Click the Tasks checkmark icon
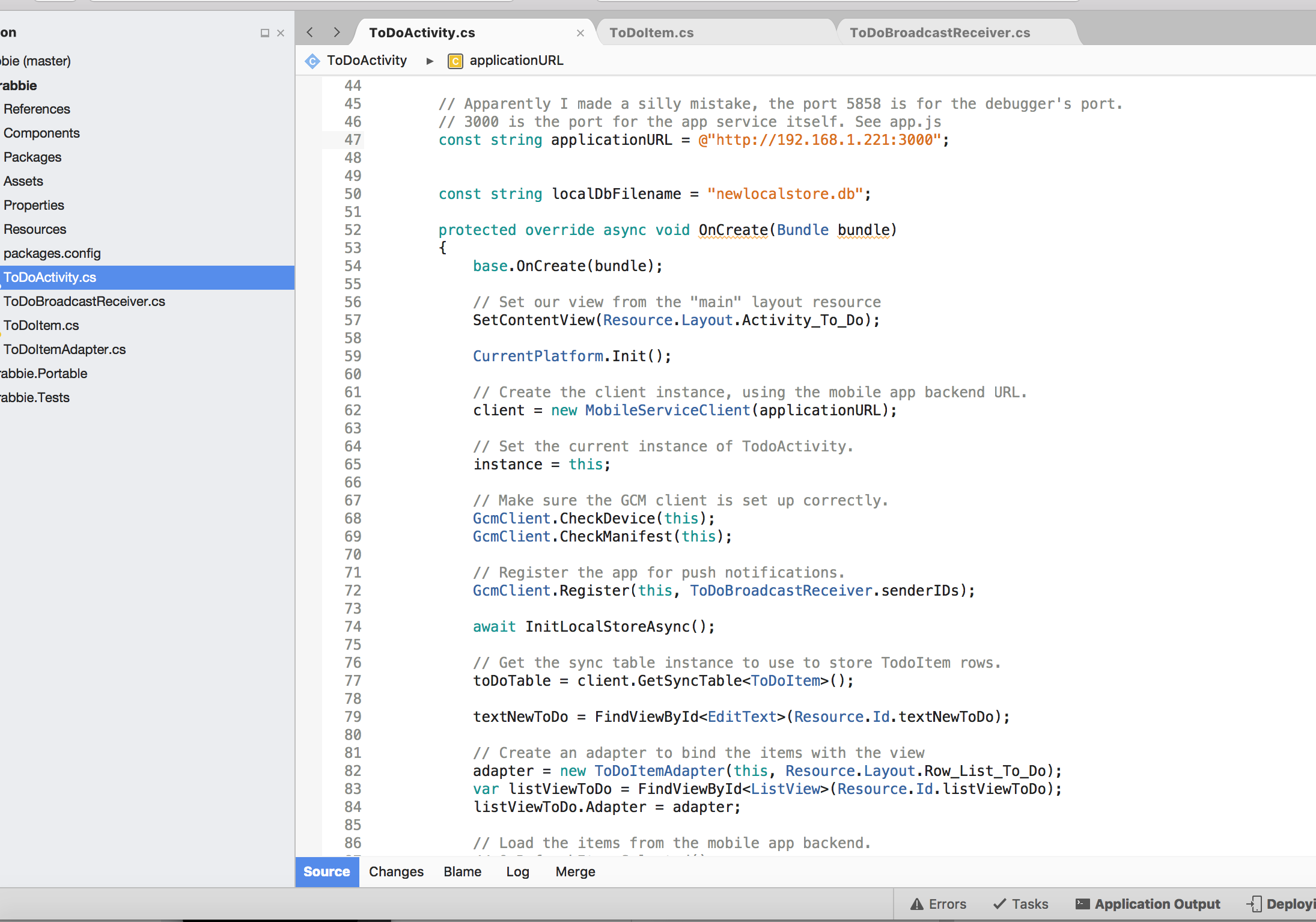Image resolution: width=1316 pixels, height=922 pixels. [999, 904]
